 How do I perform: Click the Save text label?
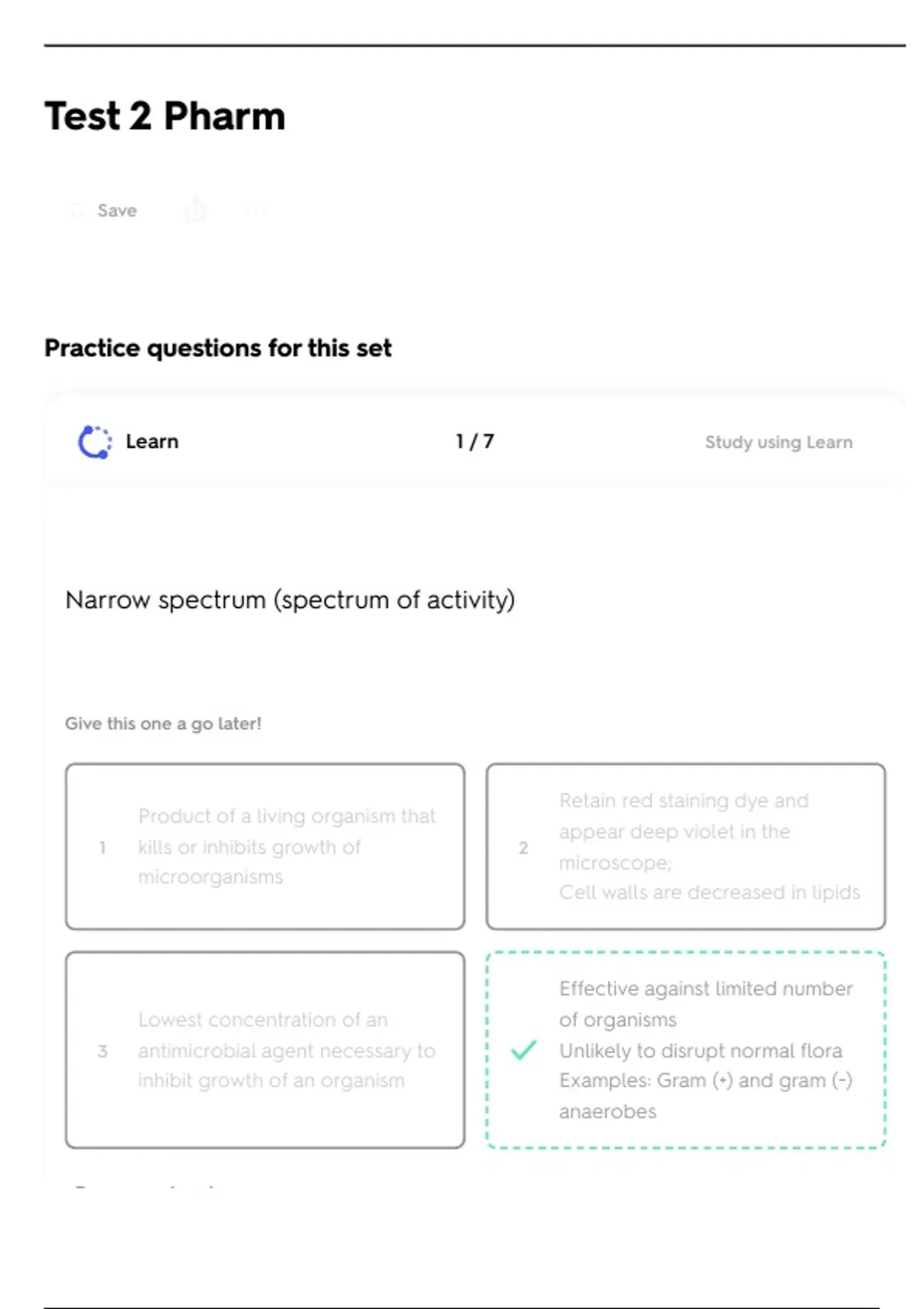[x=117, y=210]
